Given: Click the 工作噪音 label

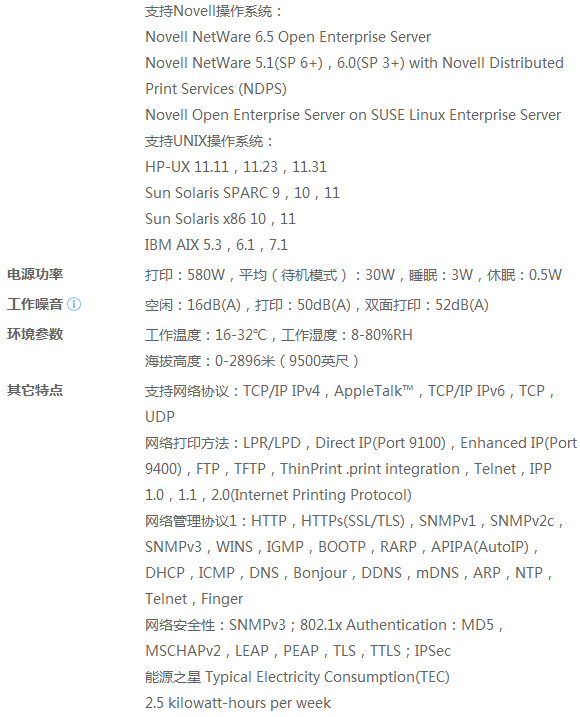Looking at the screenshot, I should click(x=35, y=304).
